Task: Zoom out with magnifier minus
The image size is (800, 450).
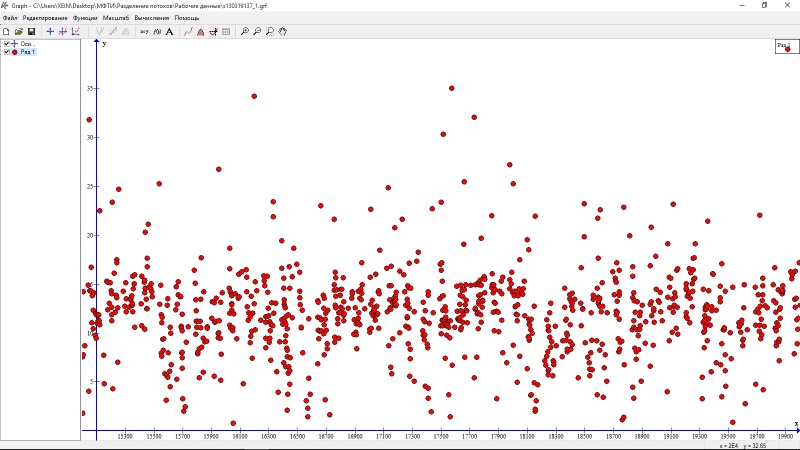Action: [x=257, y=32]
